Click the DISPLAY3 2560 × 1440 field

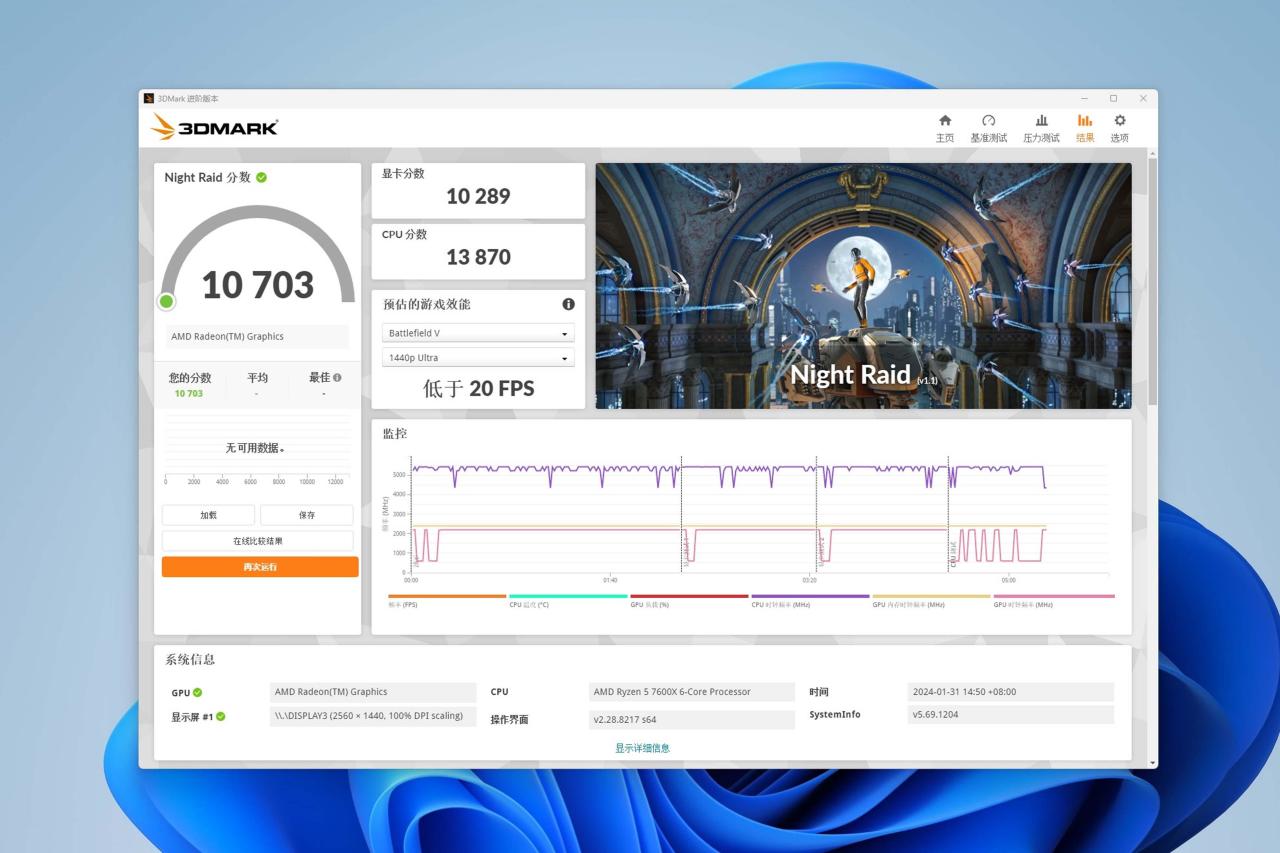(373, 716)
